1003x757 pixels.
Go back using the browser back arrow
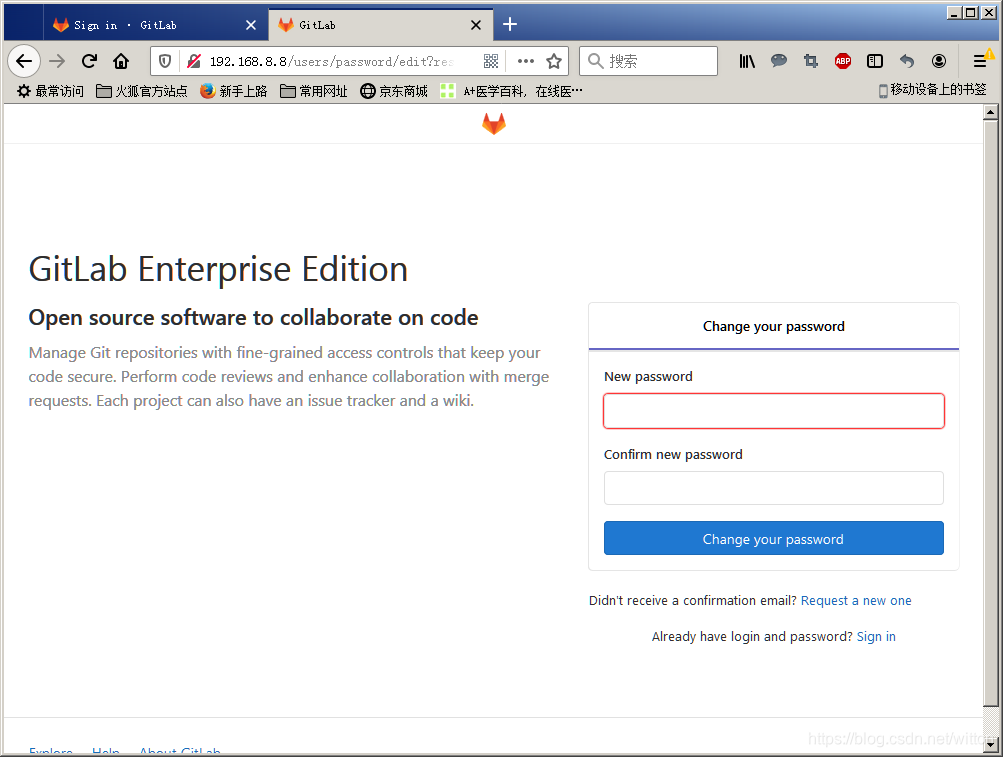[x=24, y=61]
